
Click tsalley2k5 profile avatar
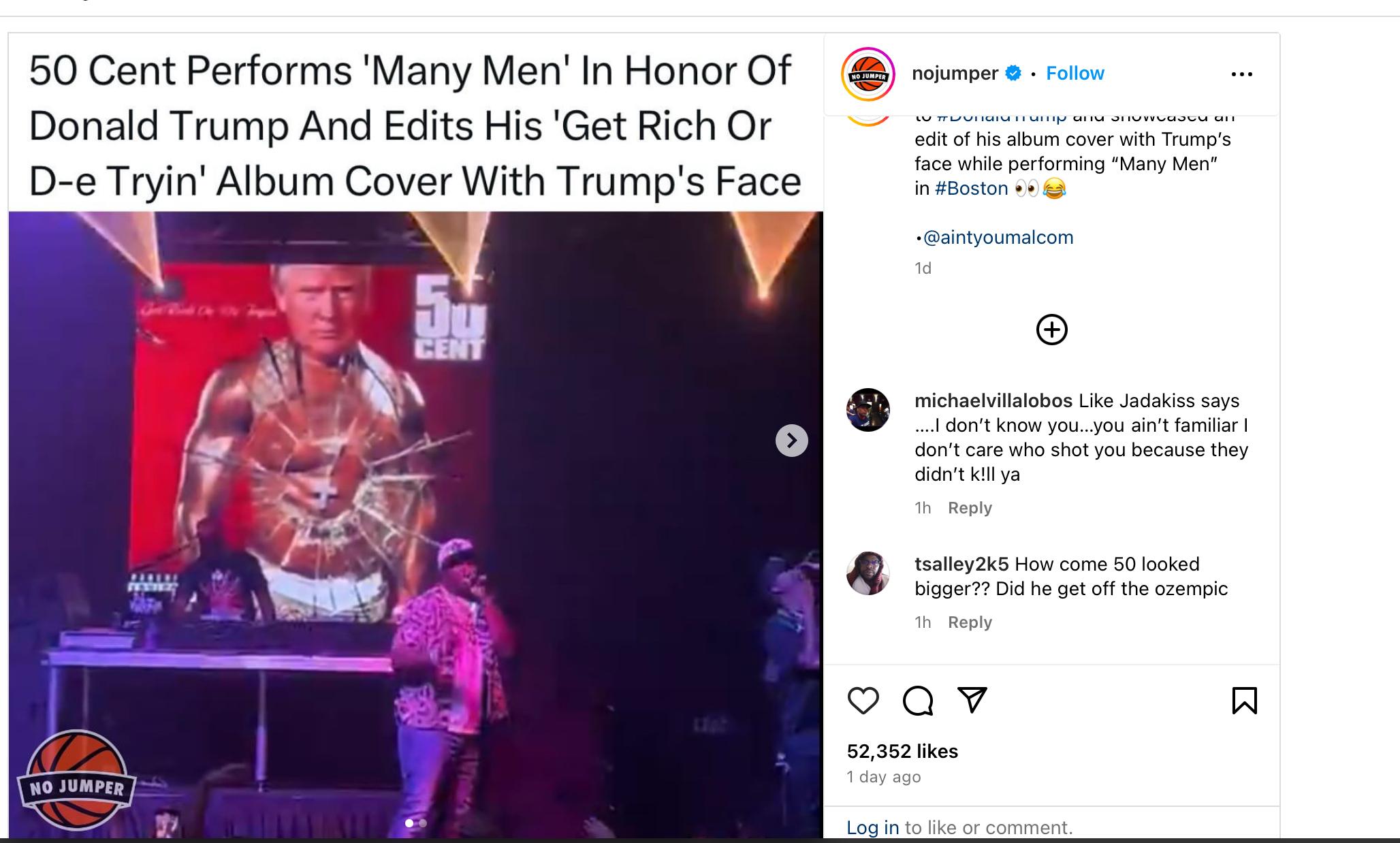(868, 573)
